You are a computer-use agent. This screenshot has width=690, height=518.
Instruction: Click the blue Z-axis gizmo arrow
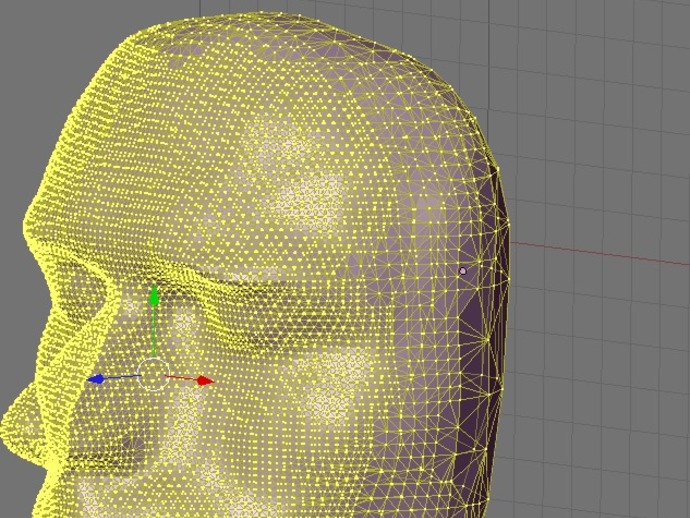point(114,378)
